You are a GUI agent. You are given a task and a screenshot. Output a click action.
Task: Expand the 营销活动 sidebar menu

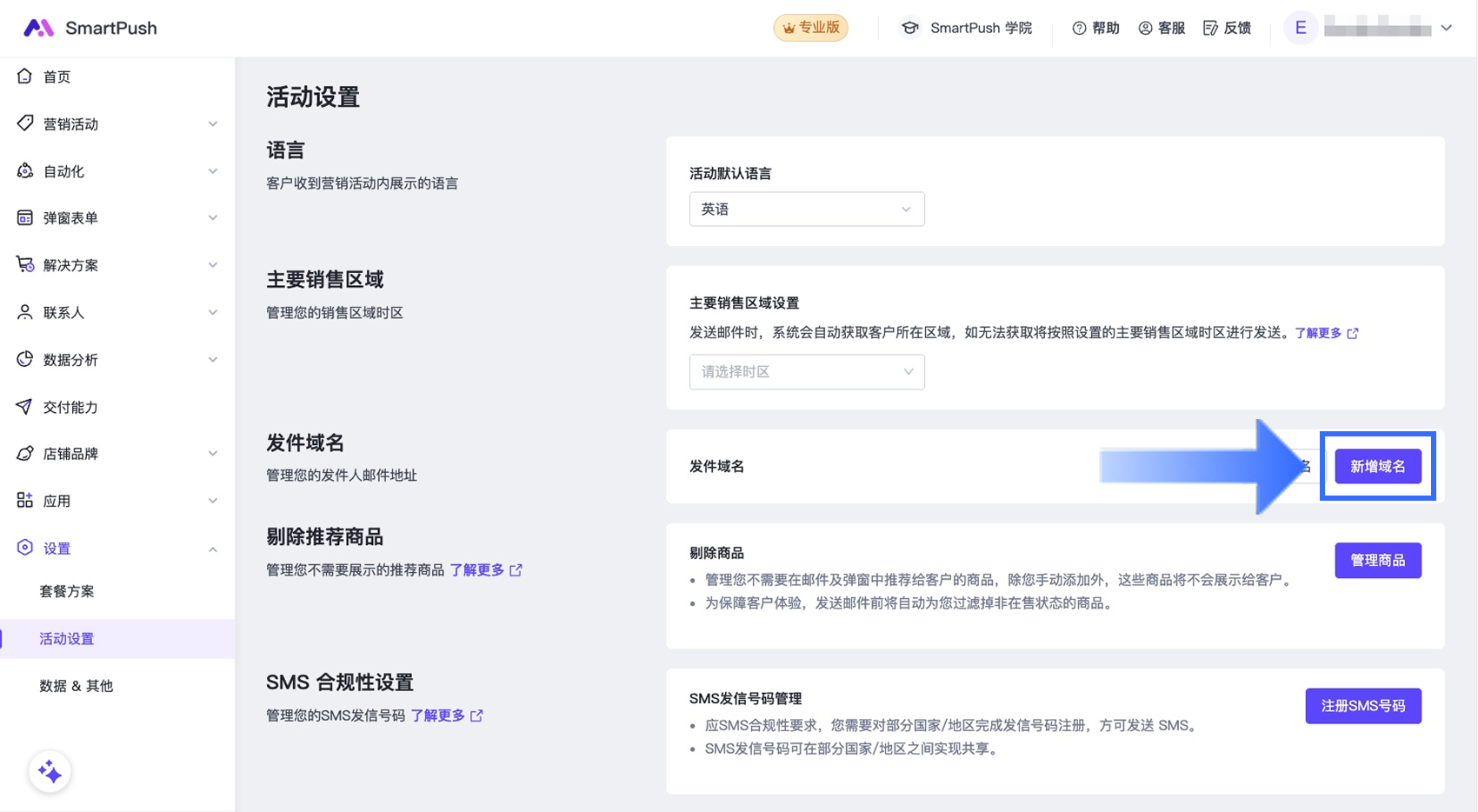pyautogui.click(x=117, y=124)
